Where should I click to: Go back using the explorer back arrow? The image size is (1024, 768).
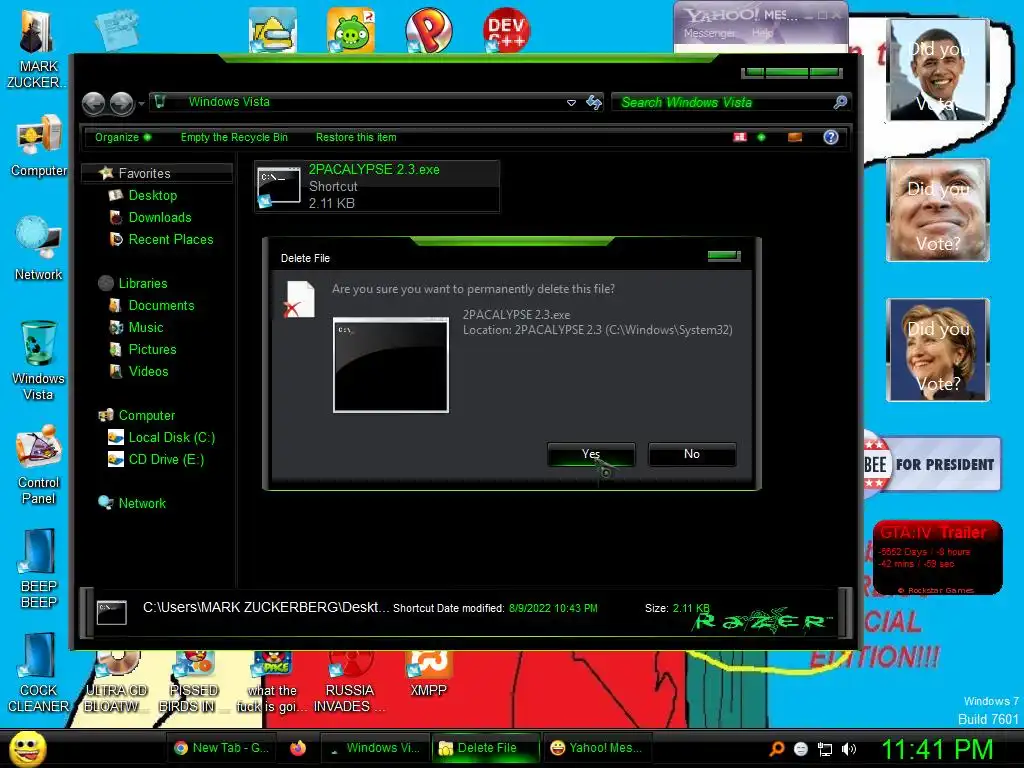[x=94, y=103]
